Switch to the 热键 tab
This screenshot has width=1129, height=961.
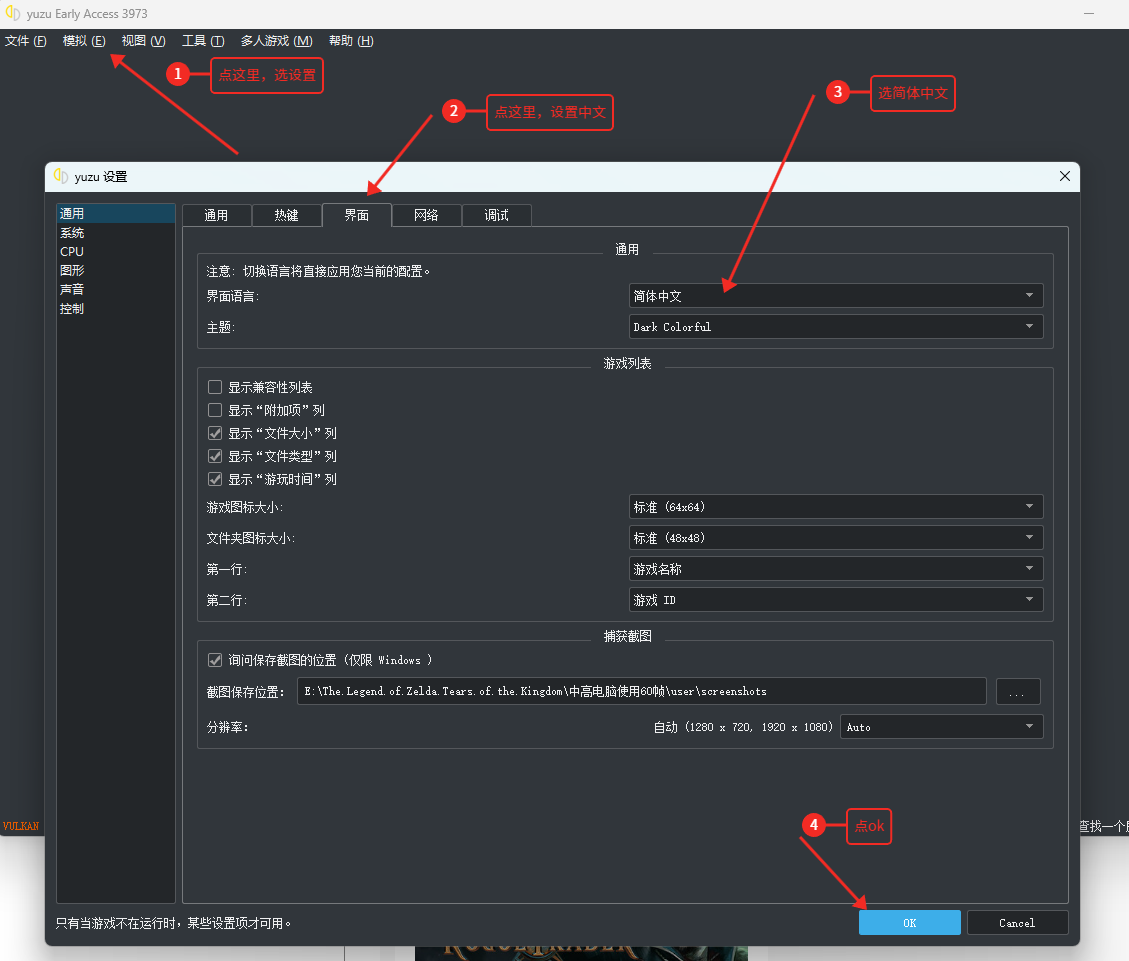point(286,215)
